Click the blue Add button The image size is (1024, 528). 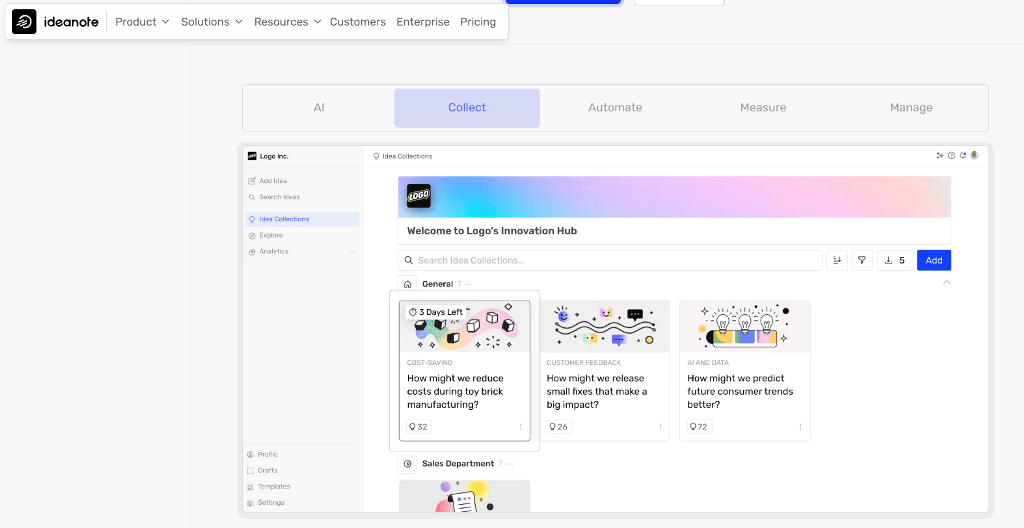pyautogui.click(x=934, y=260)
